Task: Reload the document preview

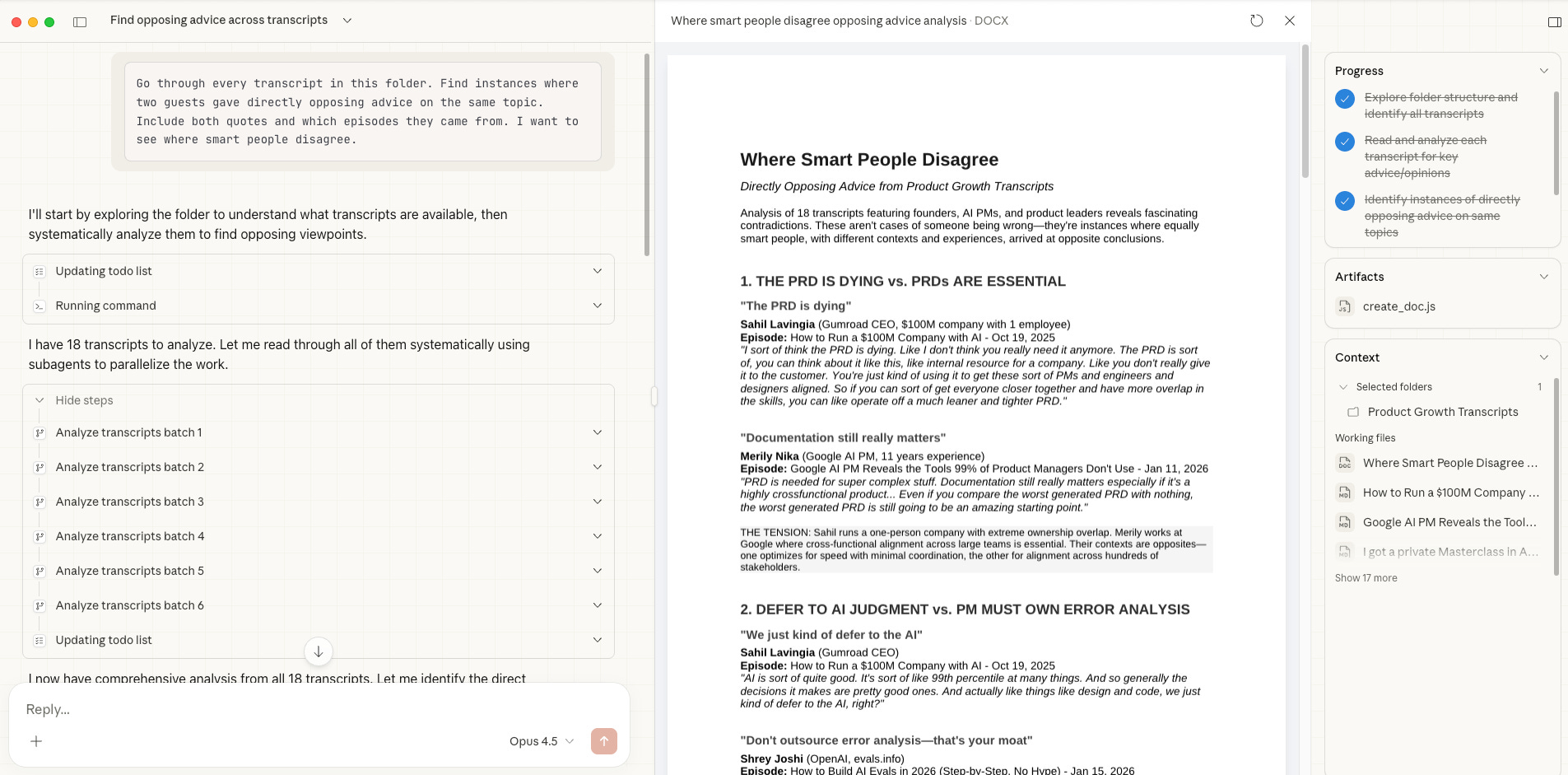Action: 1256,21
